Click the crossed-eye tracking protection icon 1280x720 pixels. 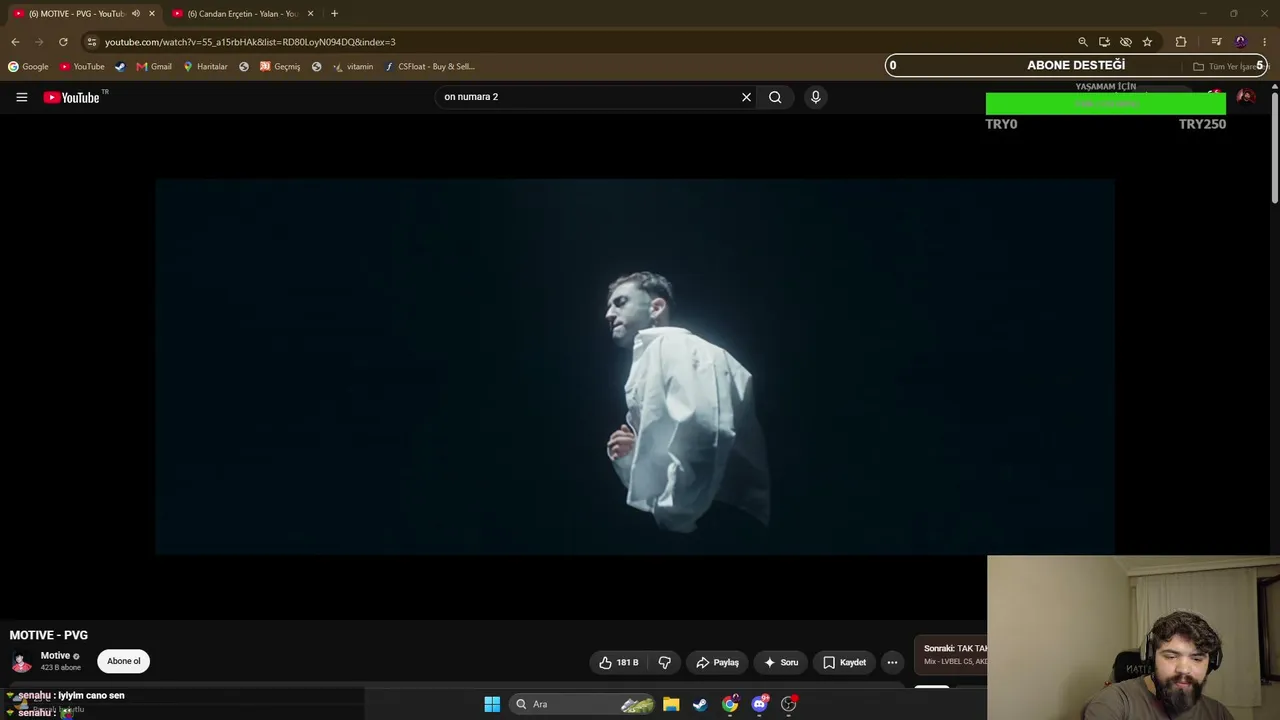(x=1125, y=42)
